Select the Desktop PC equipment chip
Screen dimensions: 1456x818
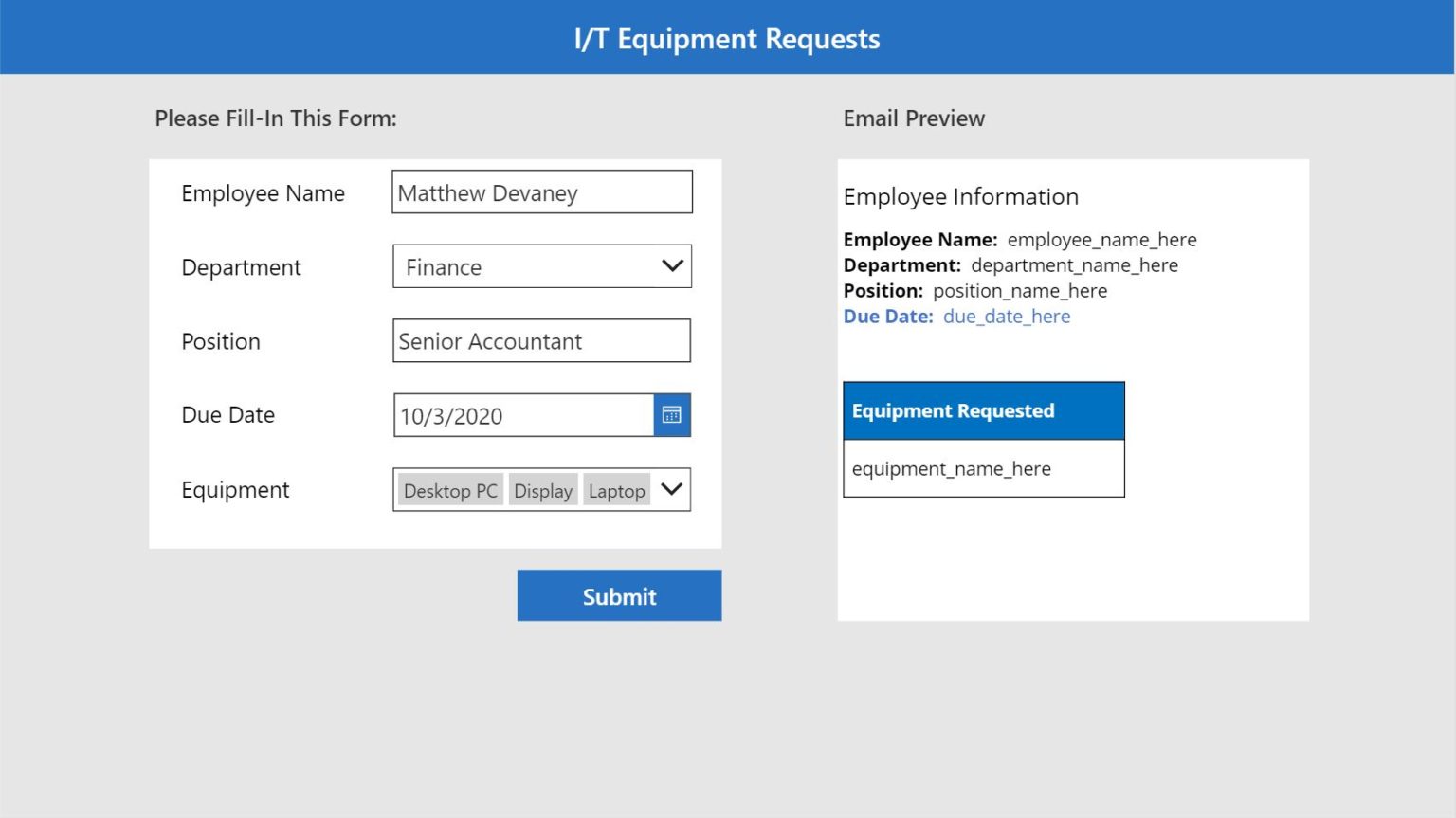[x=450, y=490]
